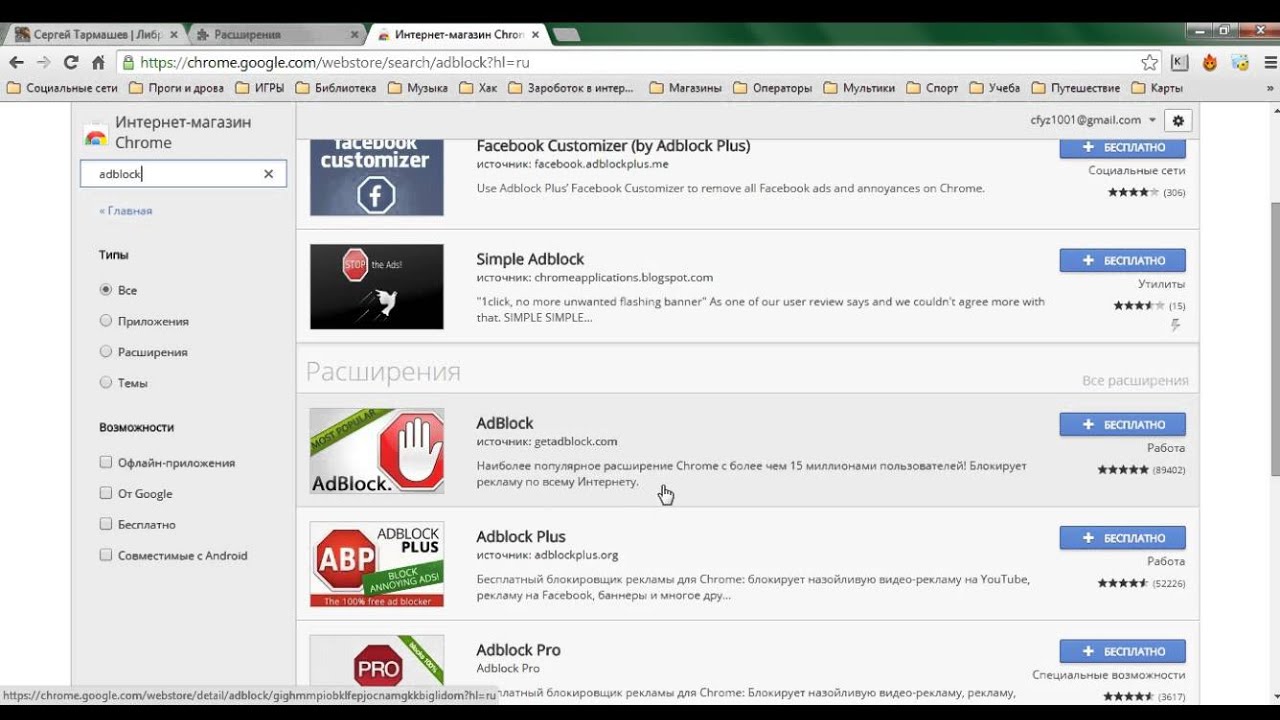Click the AdBlock five-star rating

[1122, 469]
